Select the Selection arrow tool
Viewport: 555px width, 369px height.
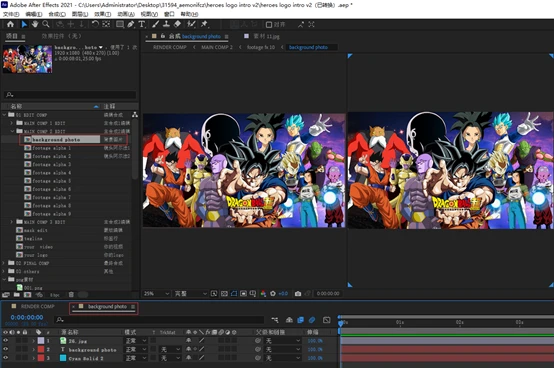coord(24,24)
